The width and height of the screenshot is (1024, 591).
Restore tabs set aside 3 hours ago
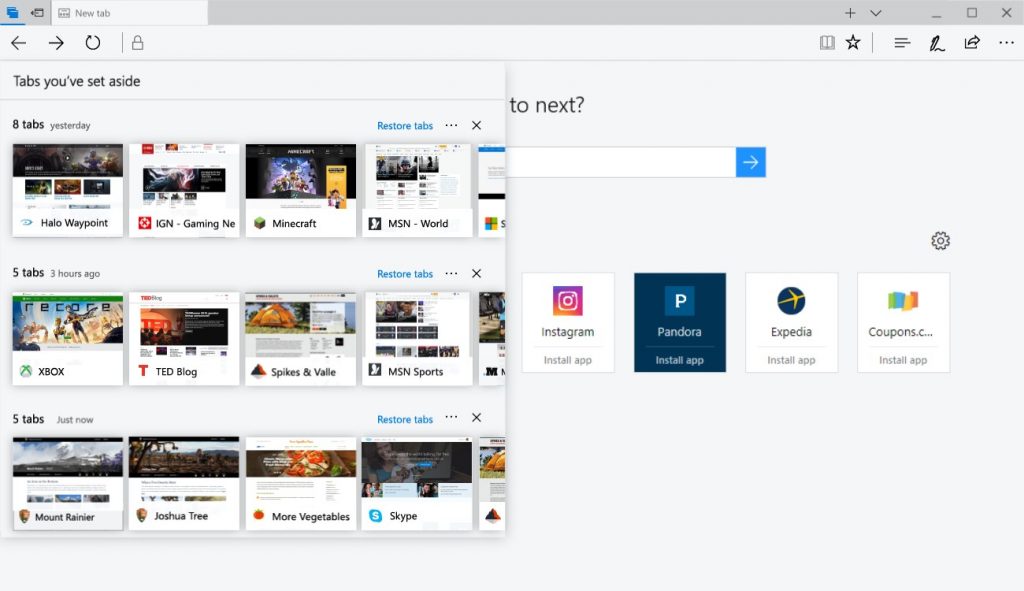pos(405,274)
